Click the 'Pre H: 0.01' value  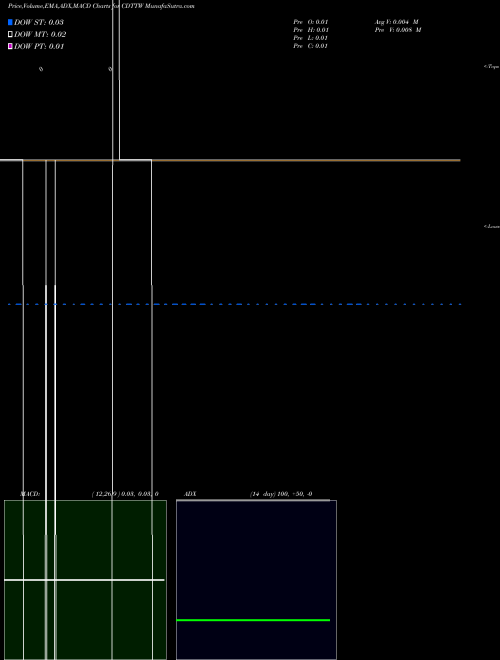point(311,30)
